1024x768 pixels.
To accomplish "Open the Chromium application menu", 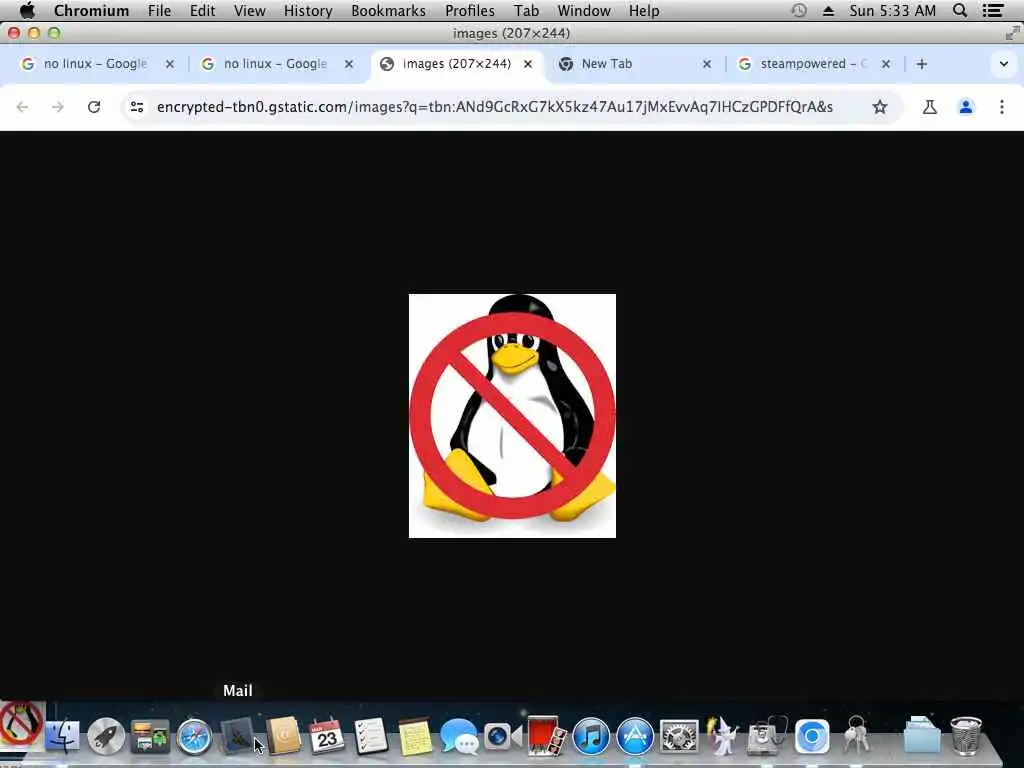I will pos(91,11).
